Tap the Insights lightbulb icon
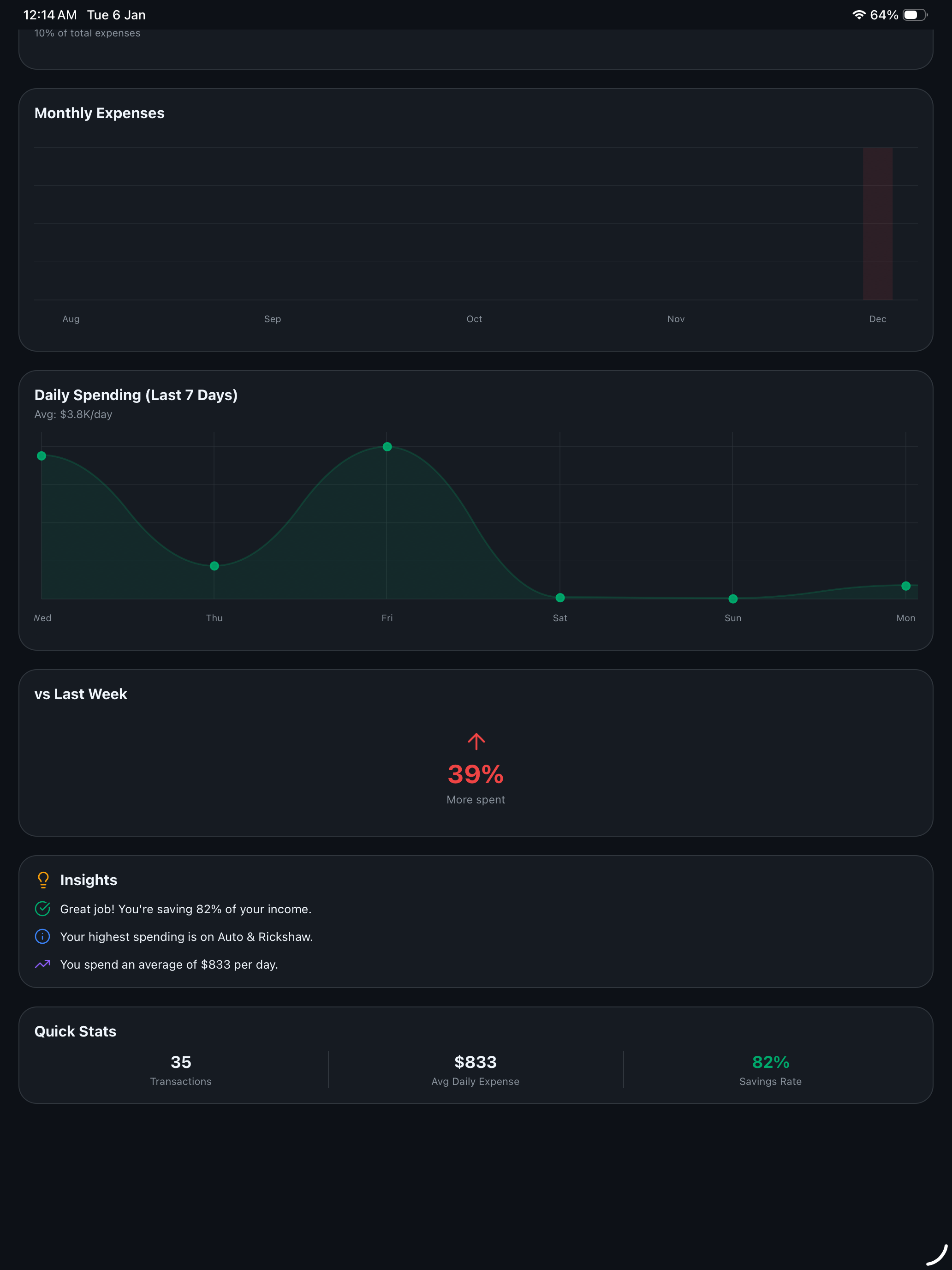Image resolution: width=952 pixels, height=1270 pixels. [x=43, y=880]
